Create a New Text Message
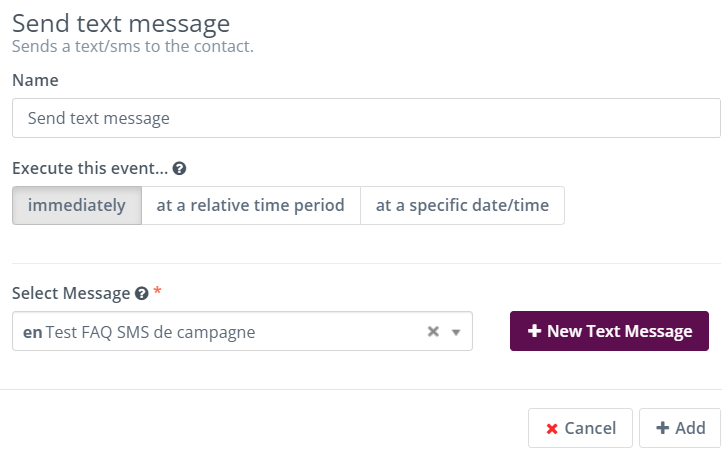The image size is (722, 452). (609, 331)
